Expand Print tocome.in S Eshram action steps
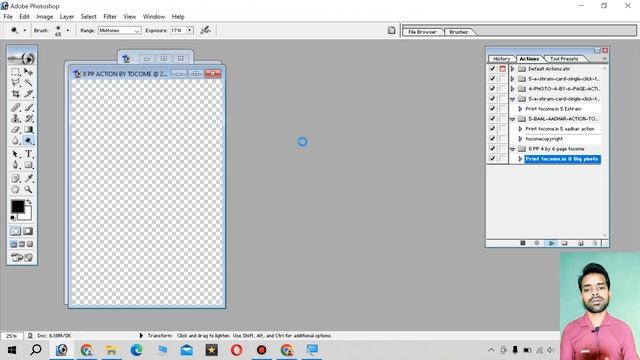The width and height of the screenshot is (640, 360). (520, 109)
